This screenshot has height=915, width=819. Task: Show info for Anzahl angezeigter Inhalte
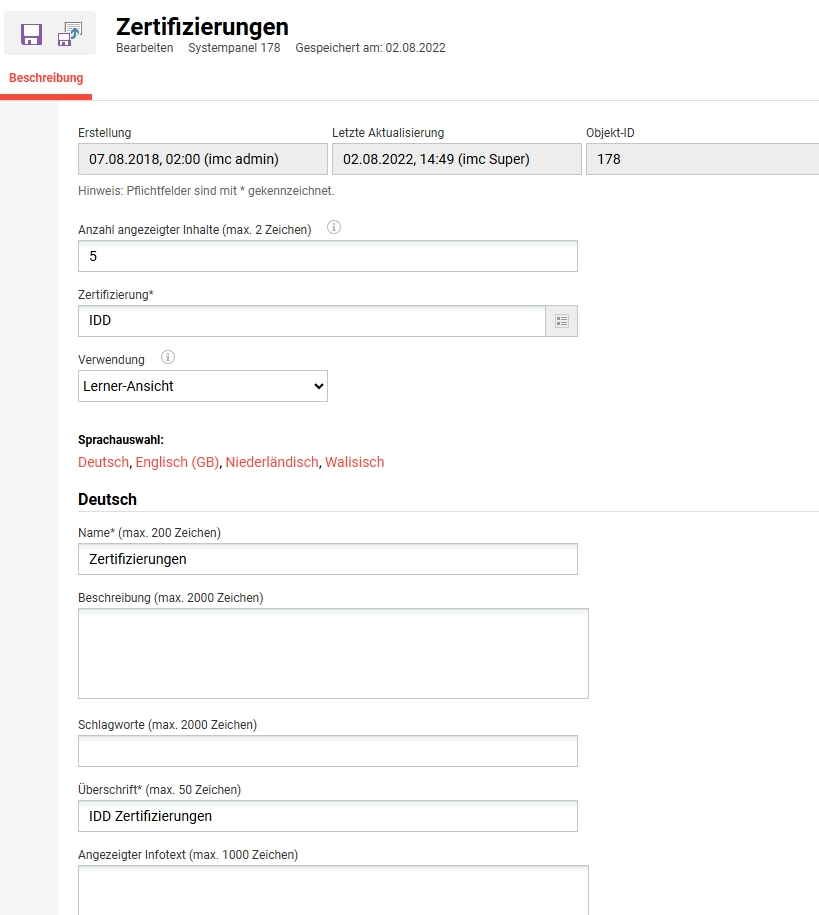click(334, 228)
